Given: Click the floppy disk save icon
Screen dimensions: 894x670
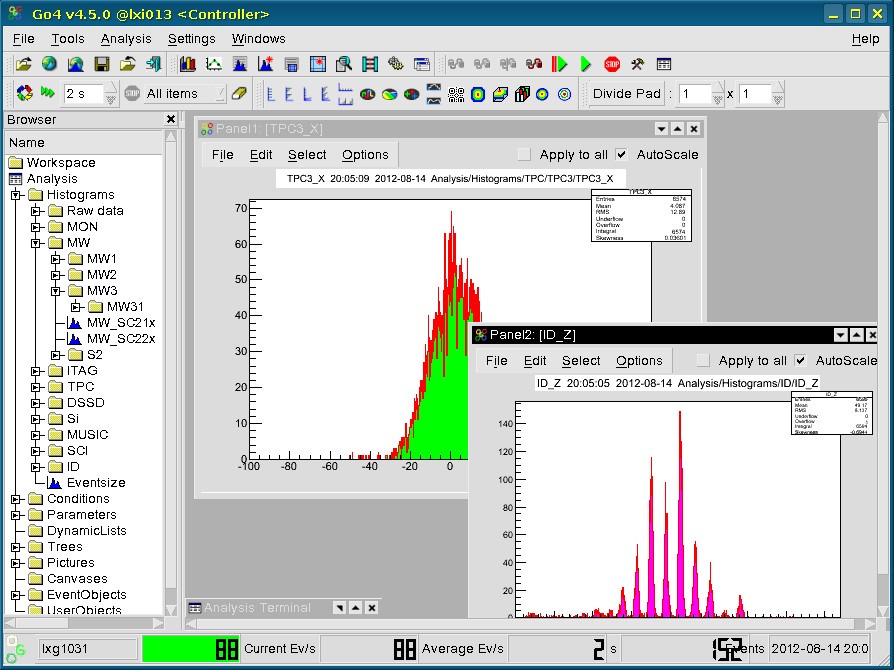Looking at the screenshot, I should tap(101, 64).
